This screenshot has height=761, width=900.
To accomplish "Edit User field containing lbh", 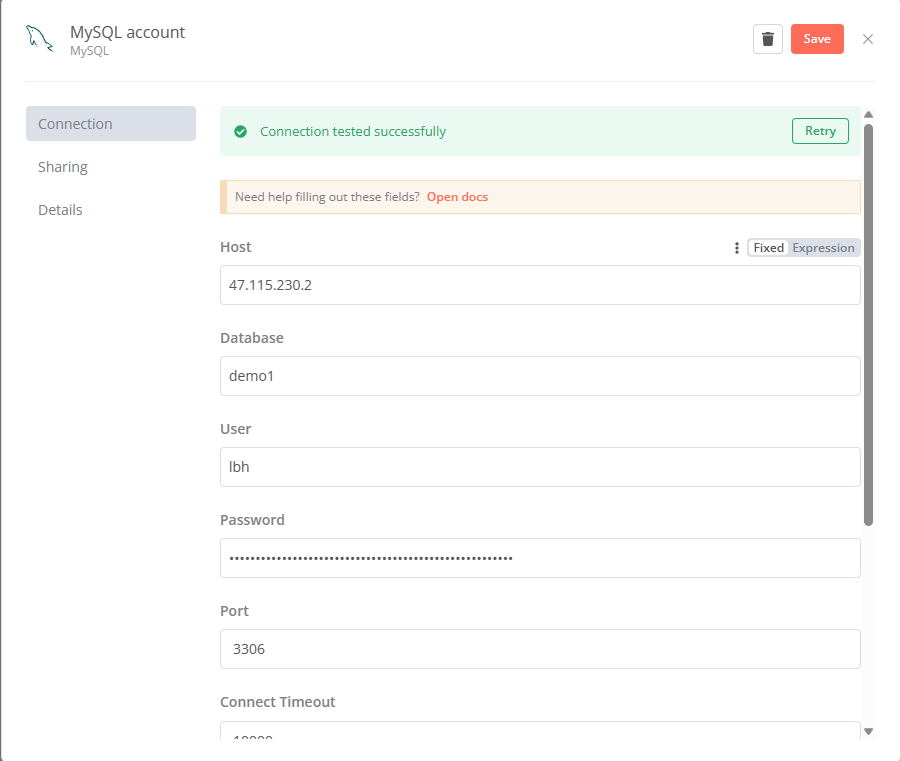I will coord(540,467).
